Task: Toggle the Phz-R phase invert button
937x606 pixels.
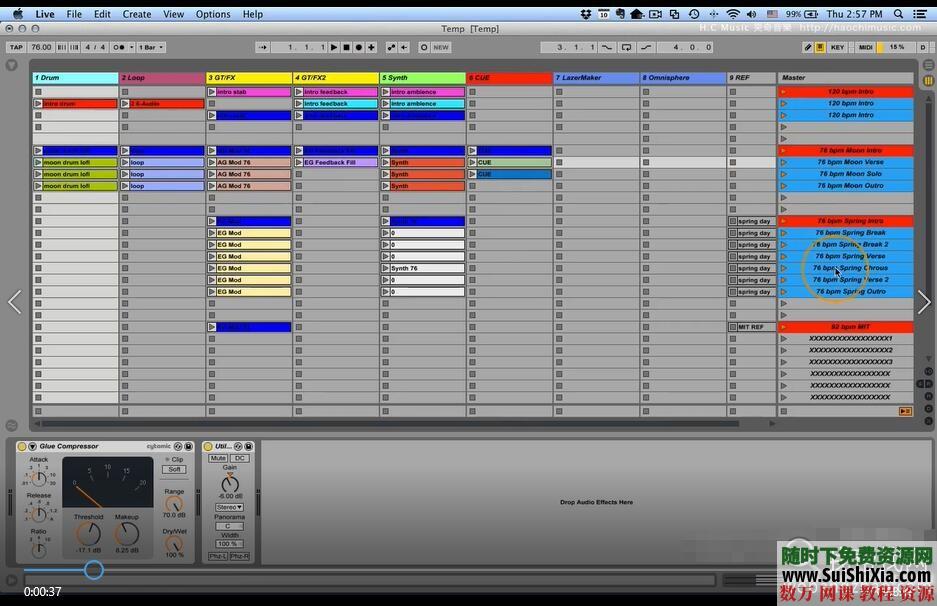Action: 240,556
